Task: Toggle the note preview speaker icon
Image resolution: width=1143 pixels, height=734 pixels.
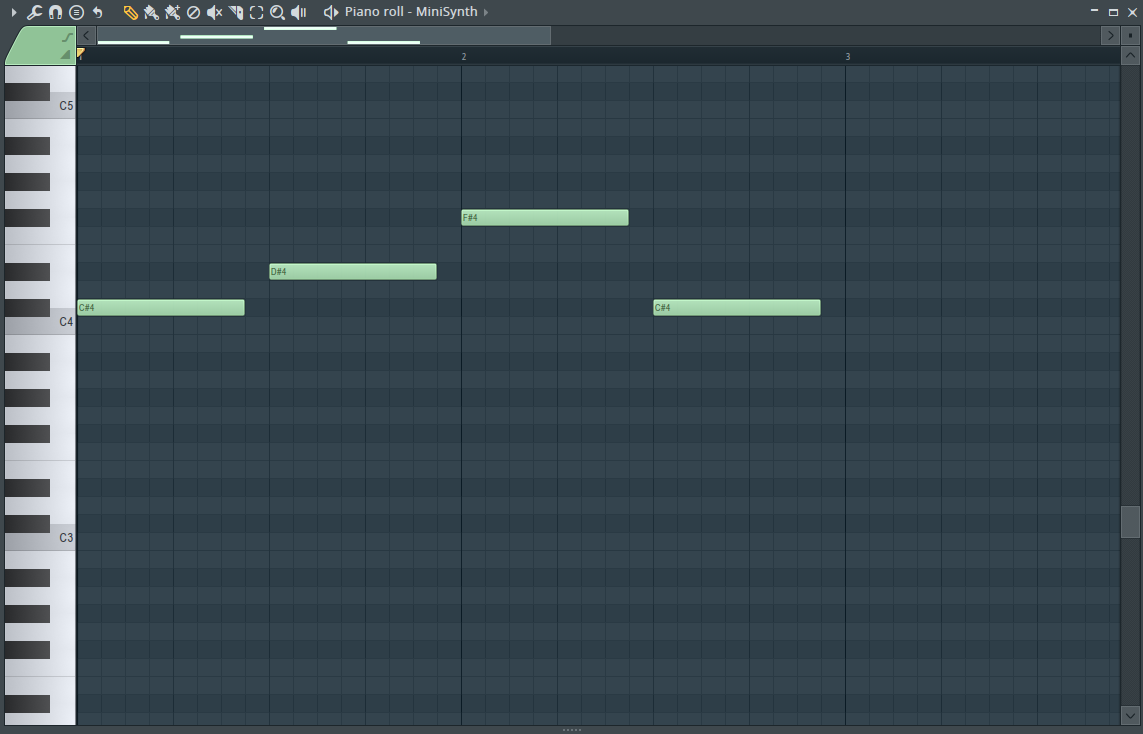Action: 331,12
